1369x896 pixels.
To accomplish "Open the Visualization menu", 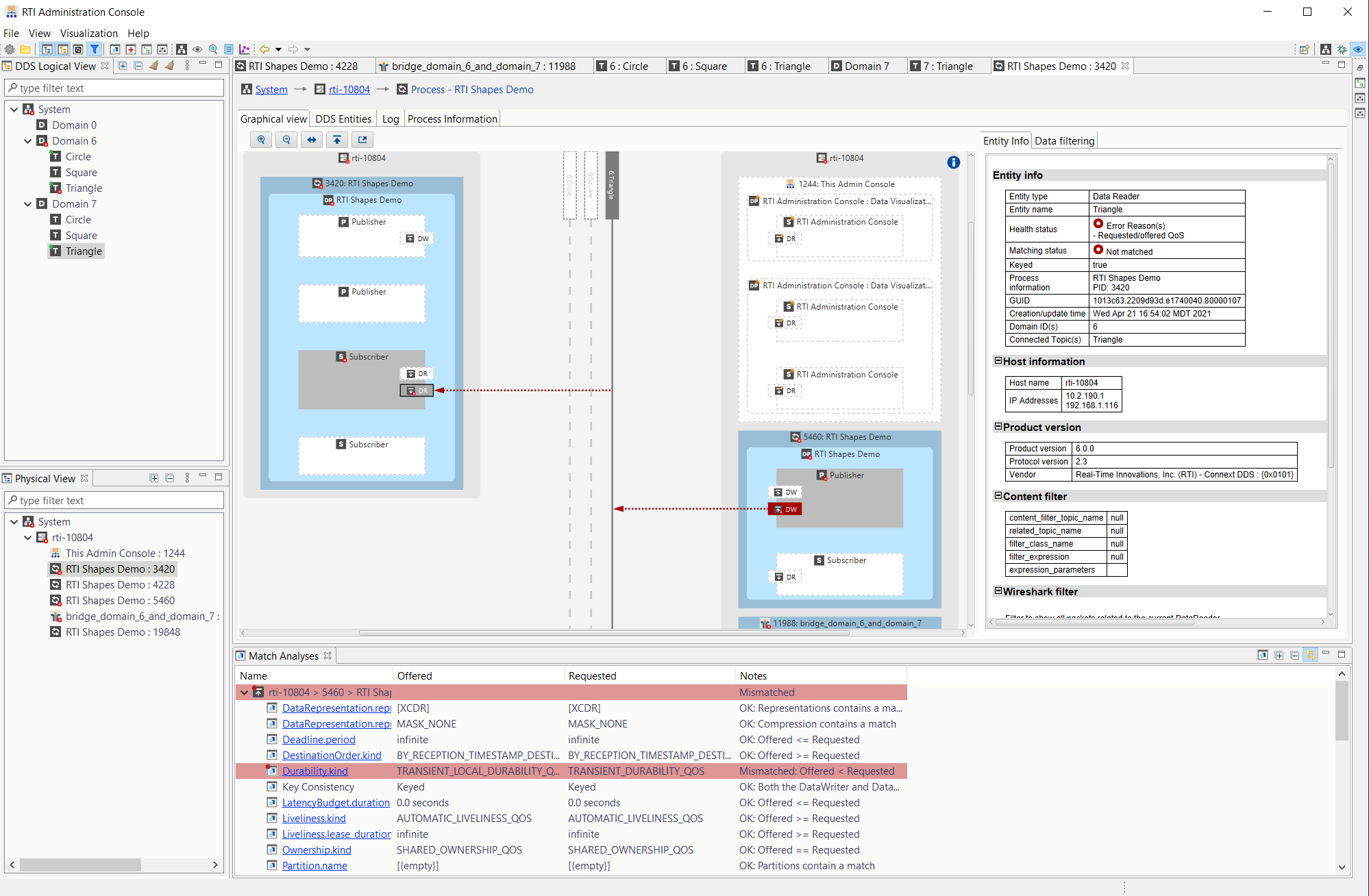I will point(89,33).
